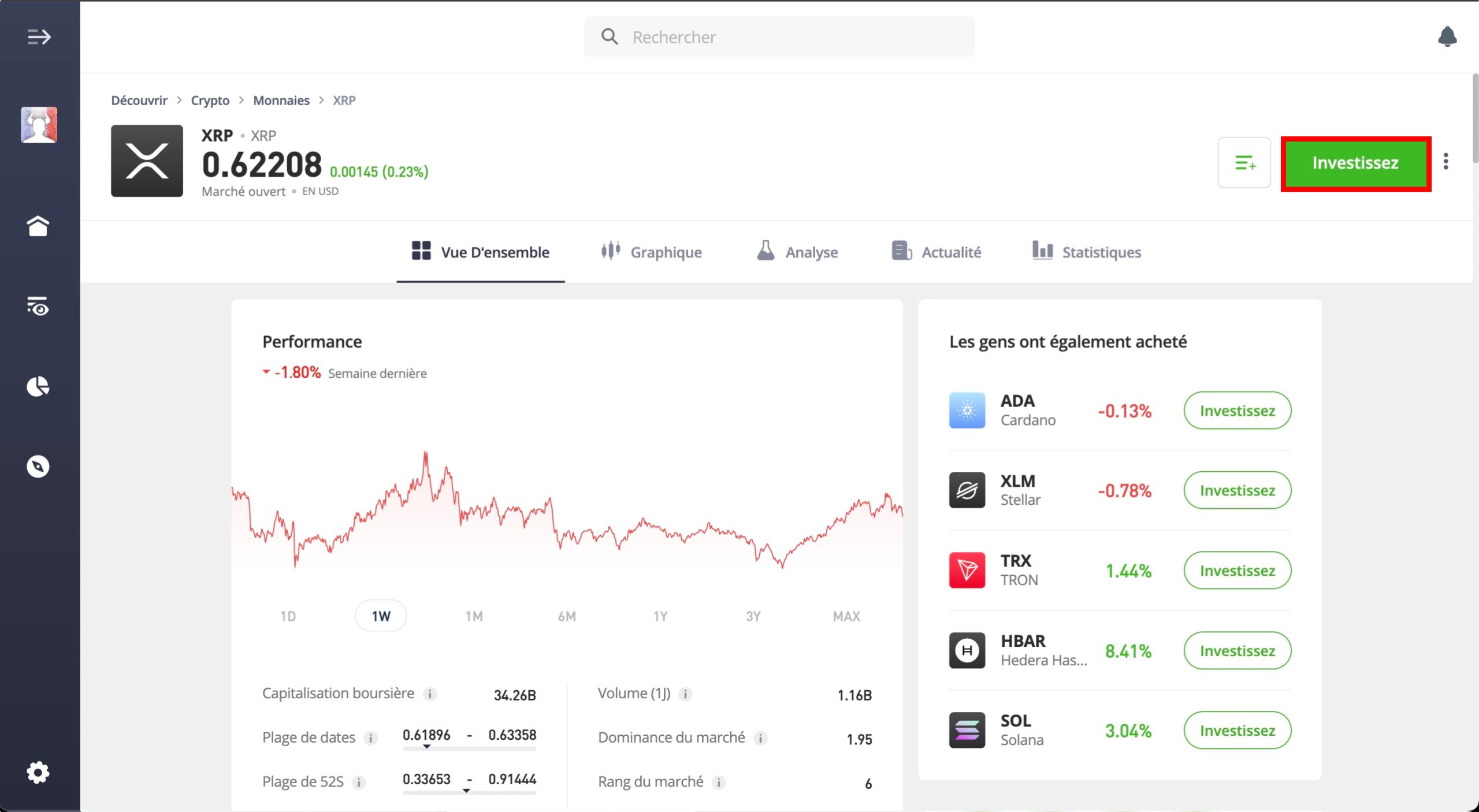
Task: Click the -1.80% weekly performance value
Action: (x=297, y=373)
